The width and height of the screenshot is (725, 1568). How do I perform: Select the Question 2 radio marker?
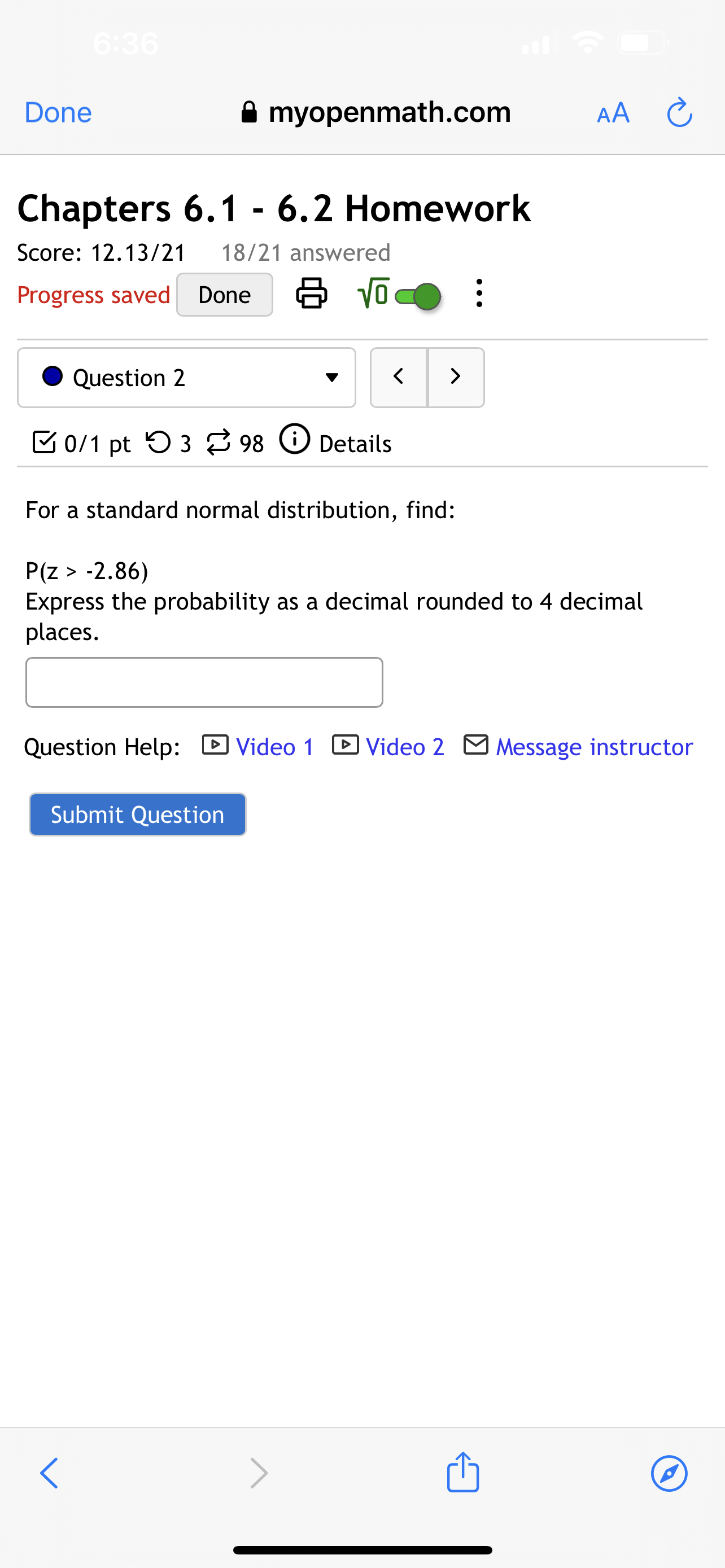[x=53, y=377]
